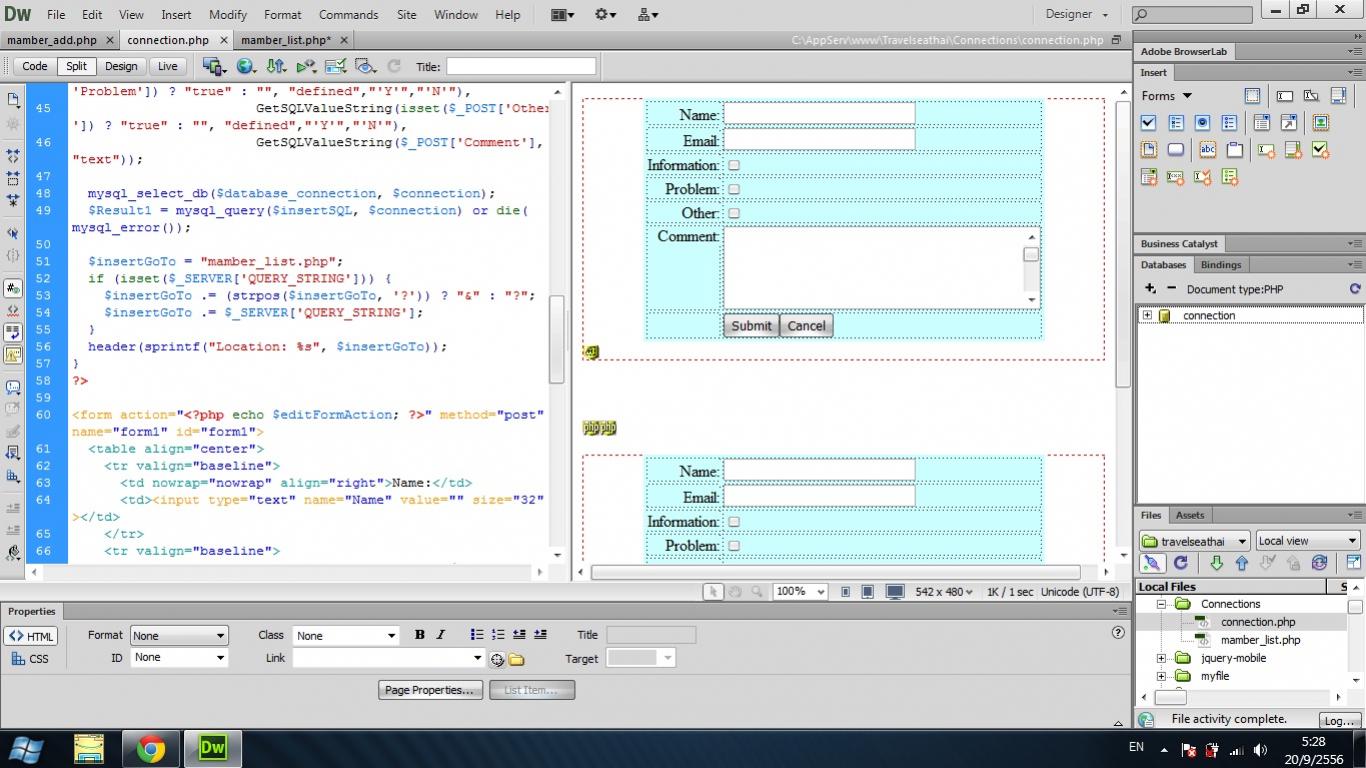Viewport: 1366px width, 768px height.
Task: Click Connect to remote server icon
Action: click(1152, 563)
